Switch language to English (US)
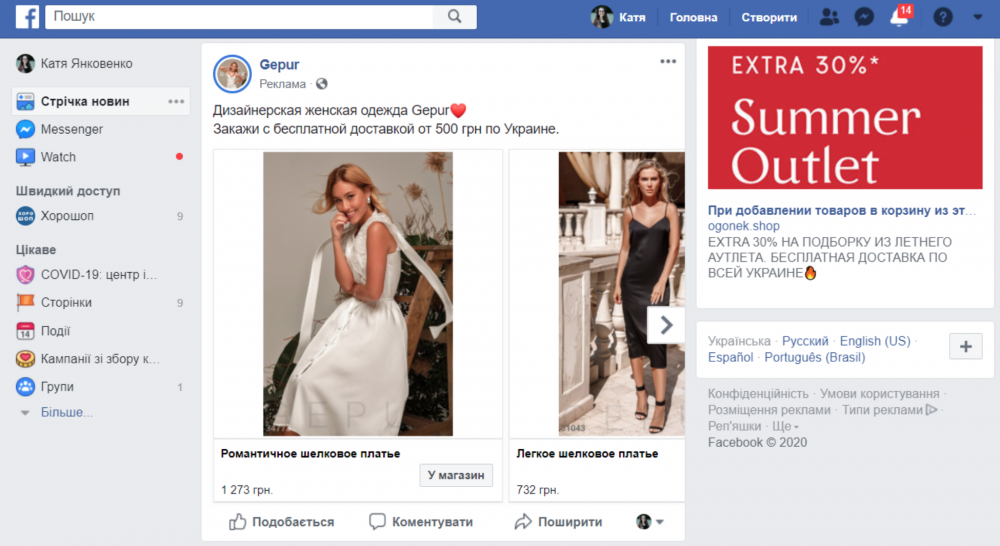This screenshot has height=546, width=1000. tap(875, 341)
